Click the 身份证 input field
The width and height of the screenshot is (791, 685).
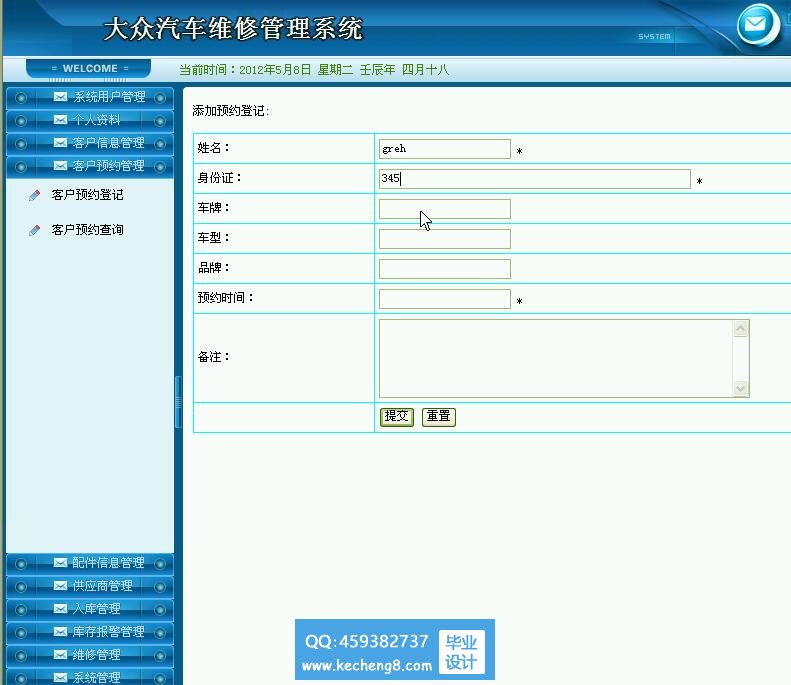point(535,179)
